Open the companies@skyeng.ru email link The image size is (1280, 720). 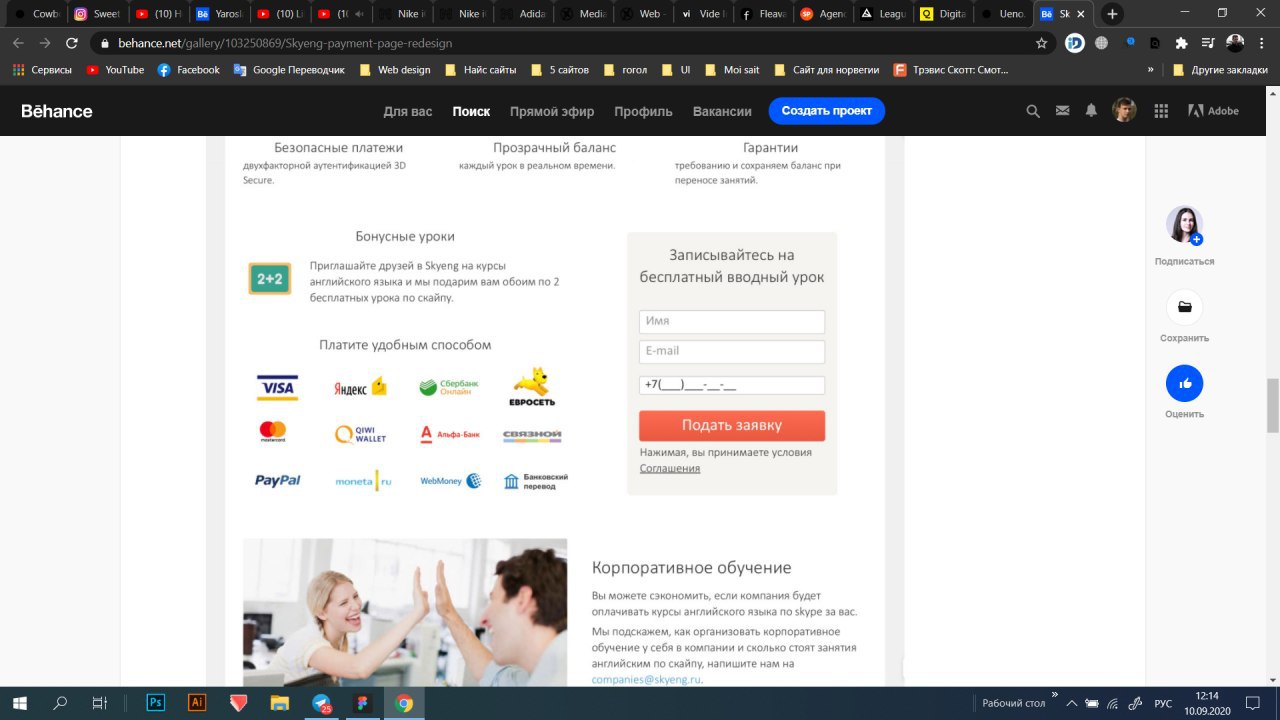click(x=646, y=679)
